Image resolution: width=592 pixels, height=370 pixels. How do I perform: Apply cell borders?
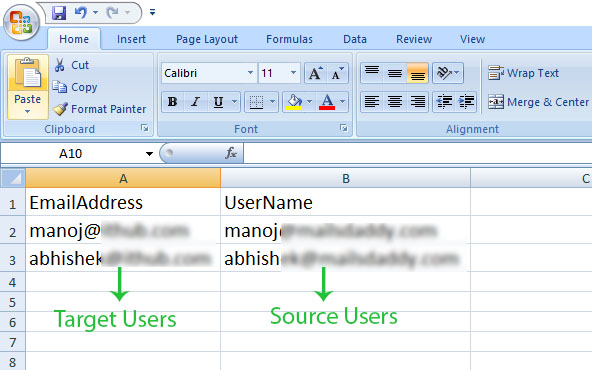pos(256,102)
